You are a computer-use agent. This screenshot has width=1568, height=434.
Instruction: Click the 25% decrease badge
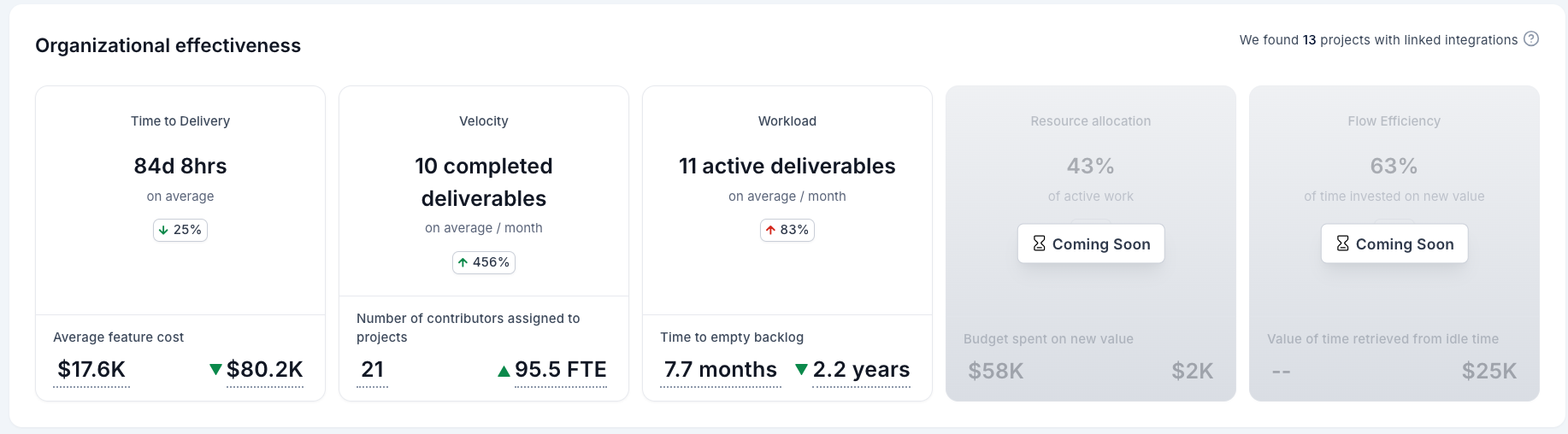pyautogui.click(x=180, y=230)
